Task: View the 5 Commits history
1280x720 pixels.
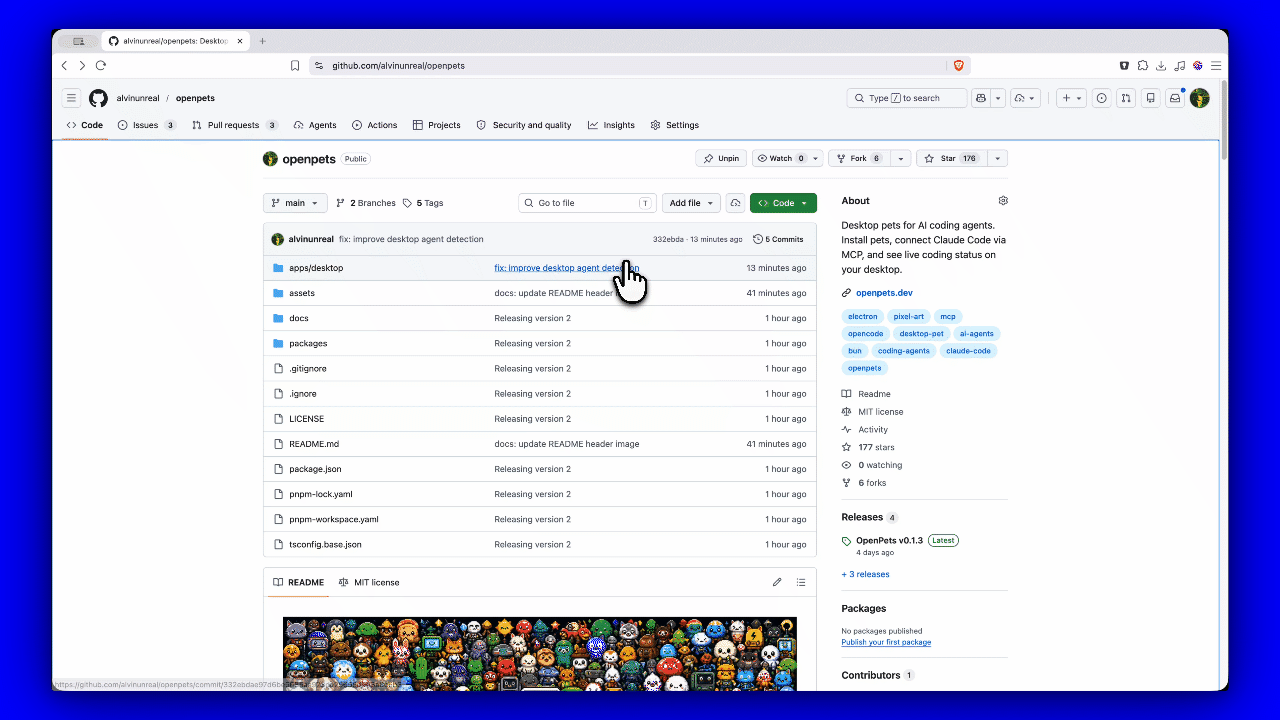Action: (x=778, y=239)
